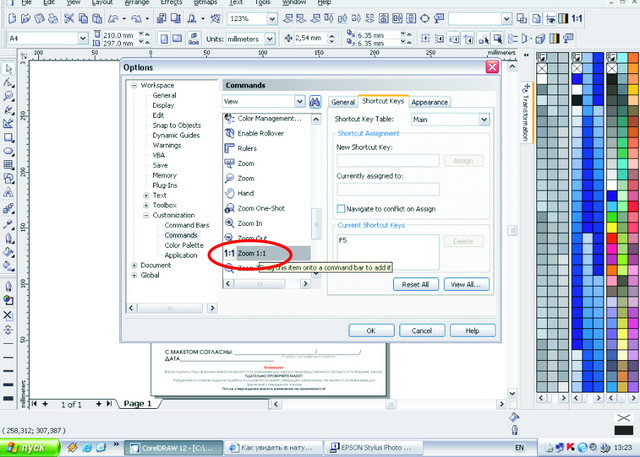Switch to the Shortcut Keys tab
The image size is (640, 457).
pos(383,101)
